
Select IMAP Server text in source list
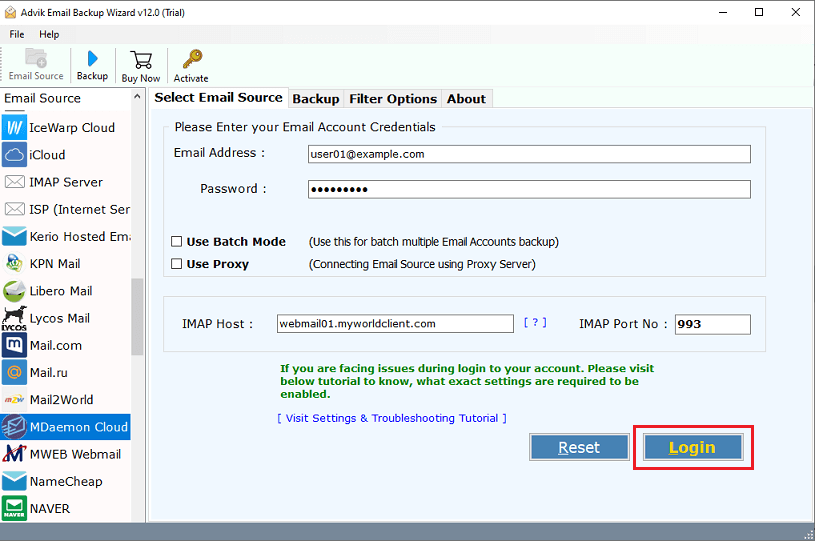(x=66, y=182)
